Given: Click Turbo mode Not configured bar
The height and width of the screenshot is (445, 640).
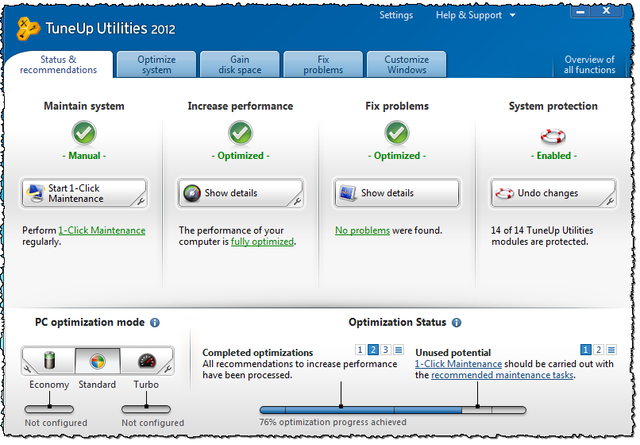Looking at the screenshot, I should pos(146,409).
